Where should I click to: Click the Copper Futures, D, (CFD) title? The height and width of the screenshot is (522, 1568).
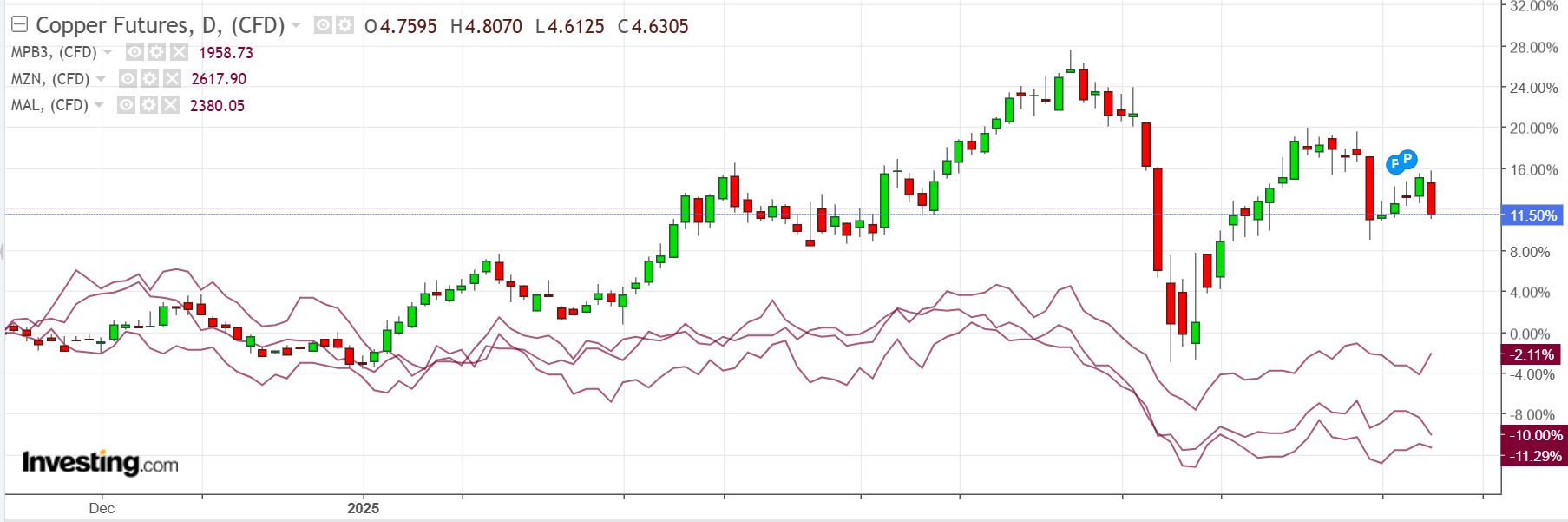point(161,25)
